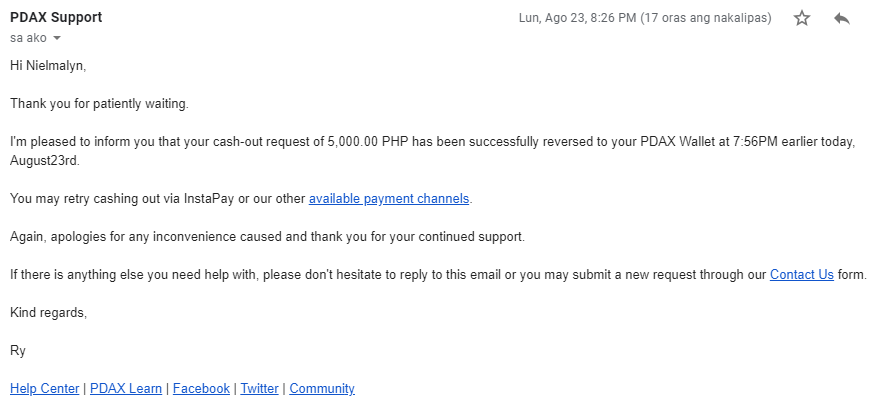This screenshot has width=874, height=400.
Task: Click the 'Again, apologies' sentence
Action: click(268, 236)
